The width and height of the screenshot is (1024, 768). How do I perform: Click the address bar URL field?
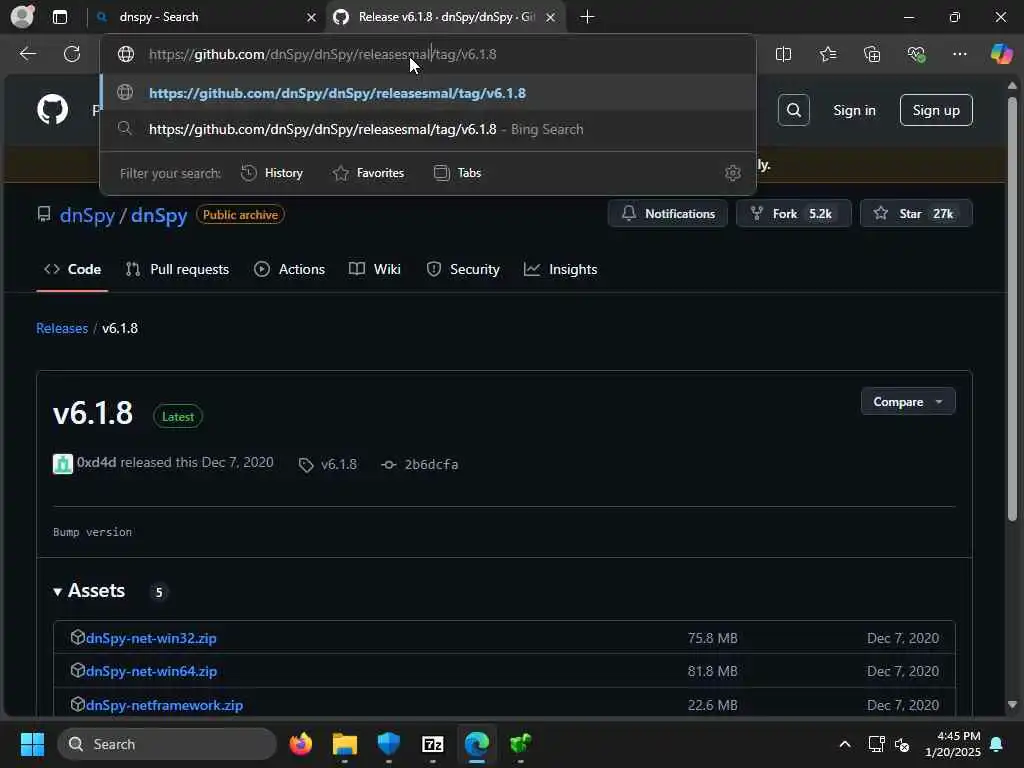click(428, 54)
